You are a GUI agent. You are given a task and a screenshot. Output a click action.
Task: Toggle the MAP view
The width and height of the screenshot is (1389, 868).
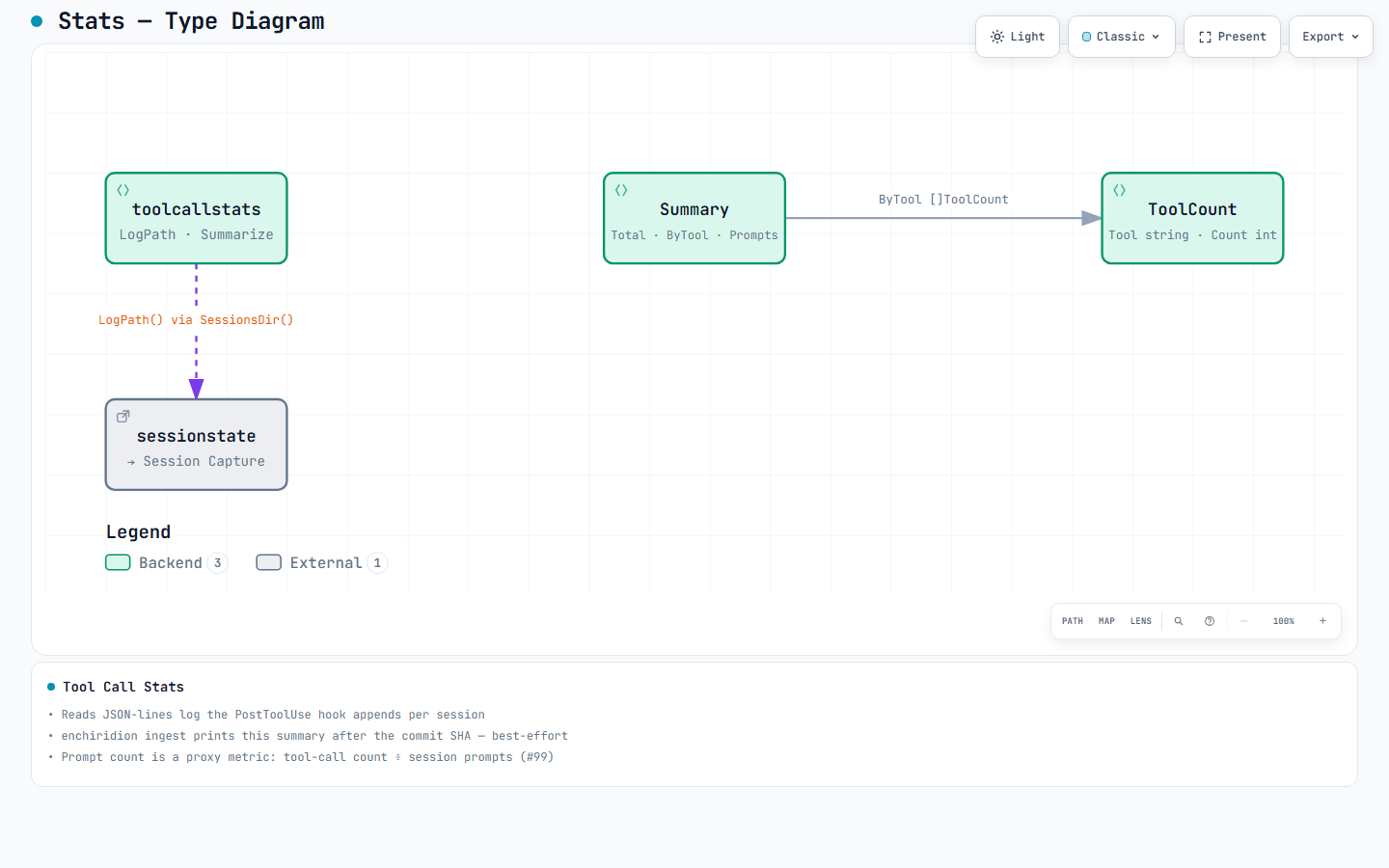tap(1106, 621)
